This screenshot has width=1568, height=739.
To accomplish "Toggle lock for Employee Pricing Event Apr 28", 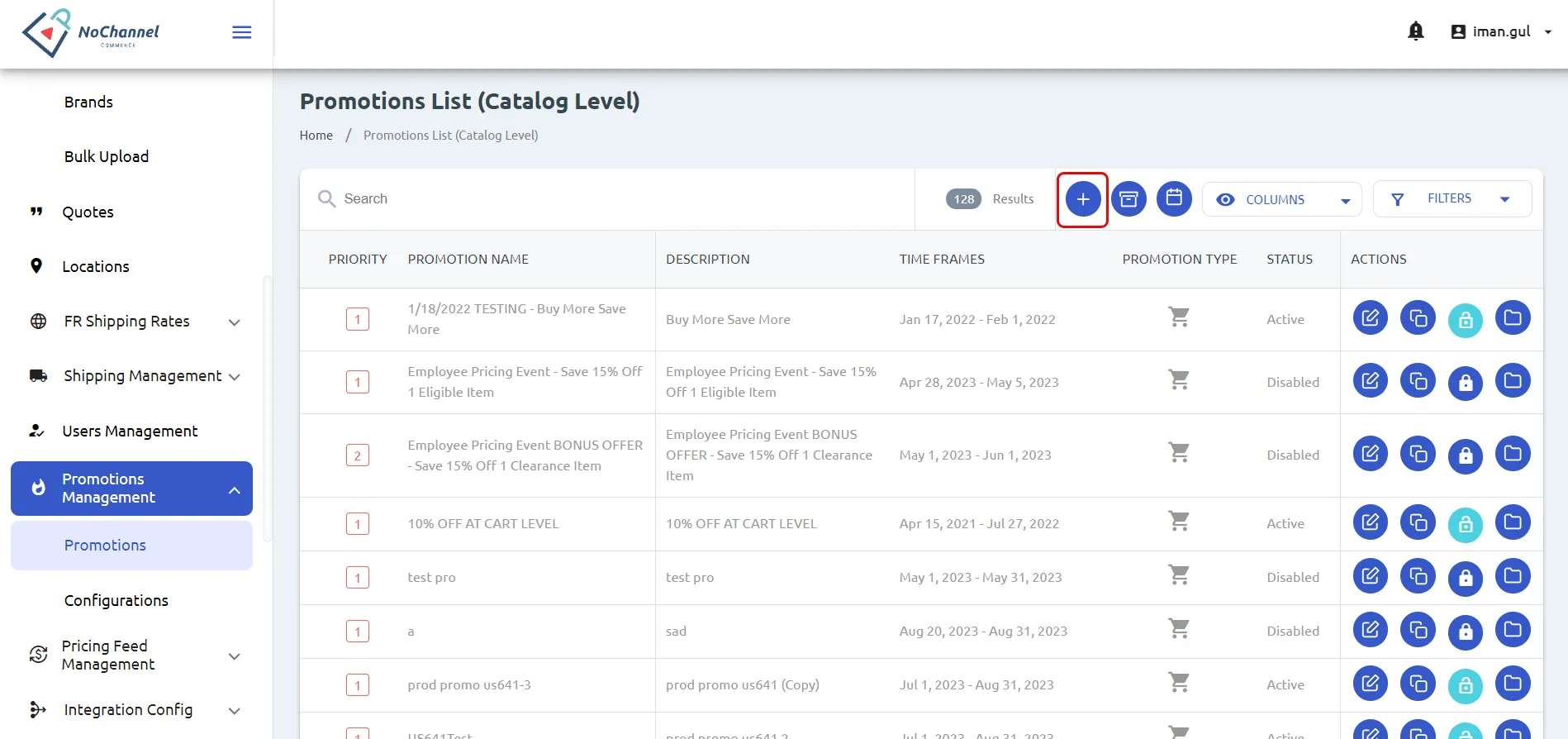I will click(x=1466, y=383).
